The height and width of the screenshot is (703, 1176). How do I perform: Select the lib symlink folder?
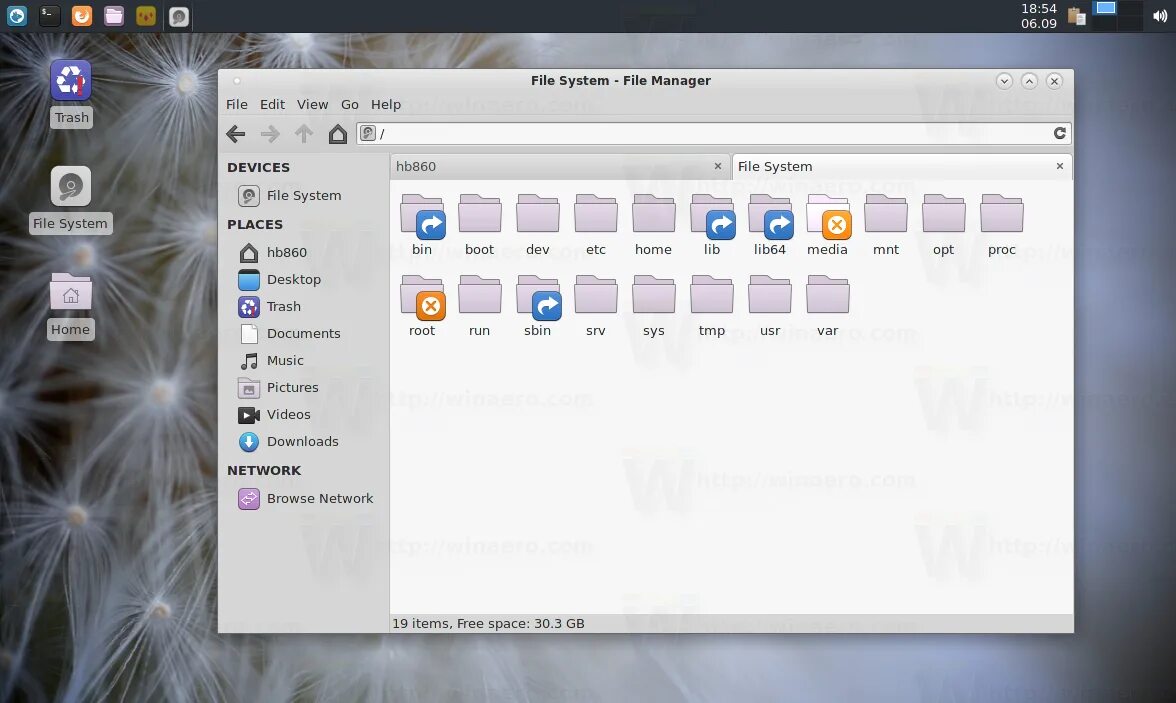712,216
